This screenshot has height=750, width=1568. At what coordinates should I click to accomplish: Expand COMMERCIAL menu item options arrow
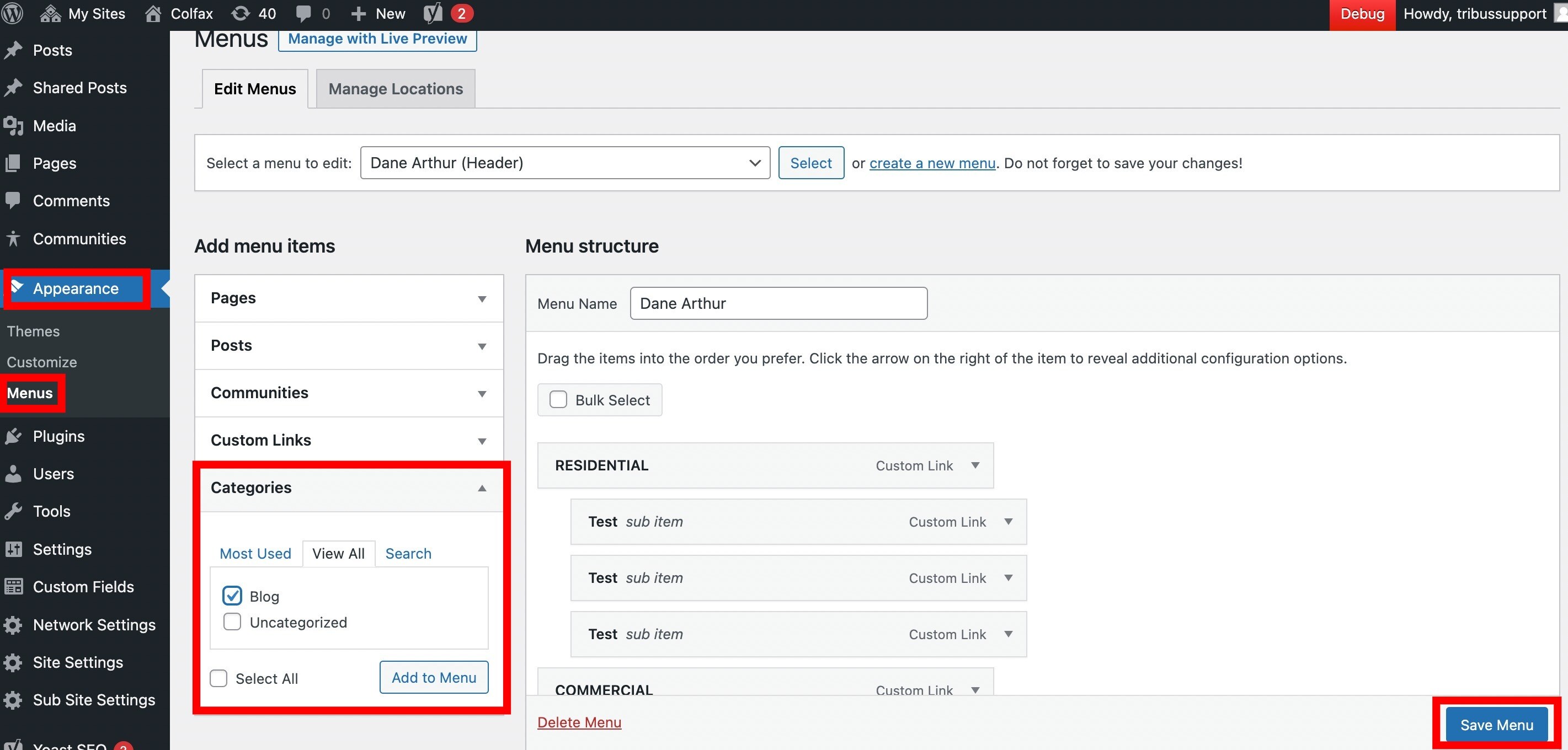(x=975, y=690)
